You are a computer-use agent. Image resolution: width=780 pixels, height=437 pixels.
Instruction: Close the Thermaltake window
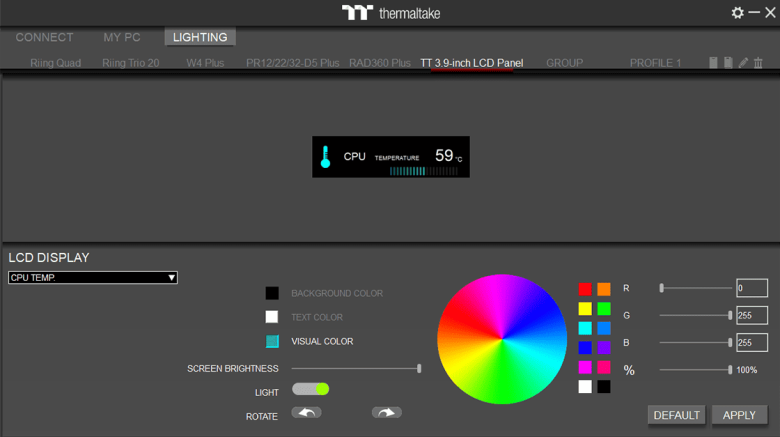tap(770, 12)
